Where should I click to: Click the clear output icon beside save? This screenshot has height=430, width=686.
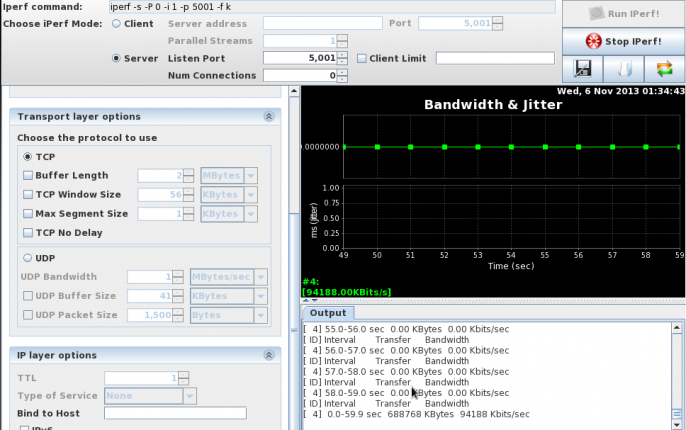[622, 69]
